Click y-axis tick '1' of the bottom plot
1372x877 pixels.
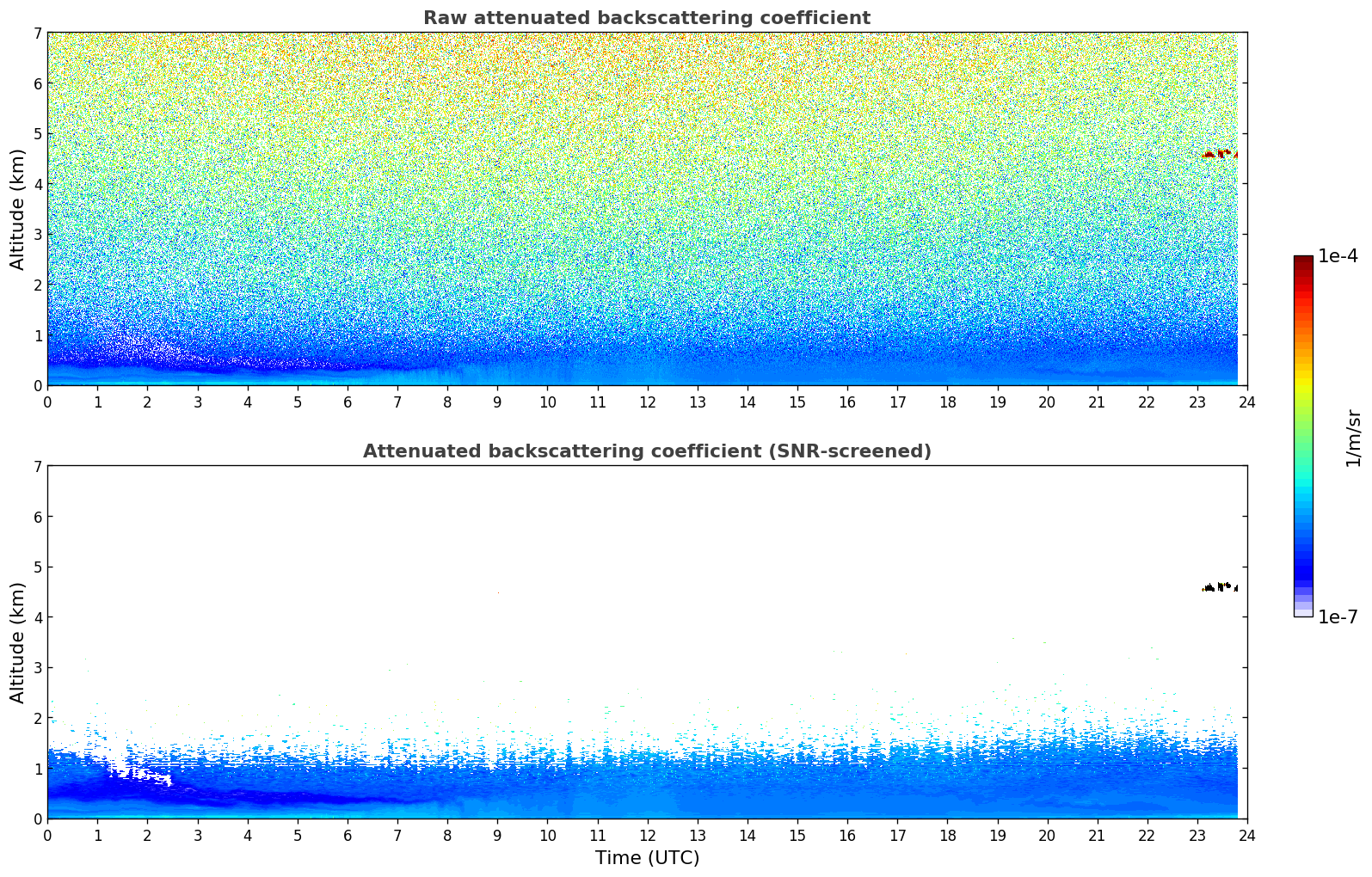37,769
